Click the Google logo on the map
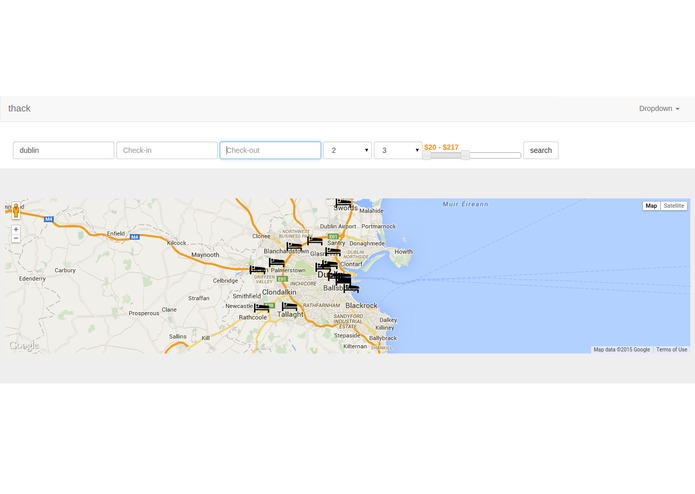The height and width of the screenshot is (494, 695). pyautogui.click(x=24, y=346)
